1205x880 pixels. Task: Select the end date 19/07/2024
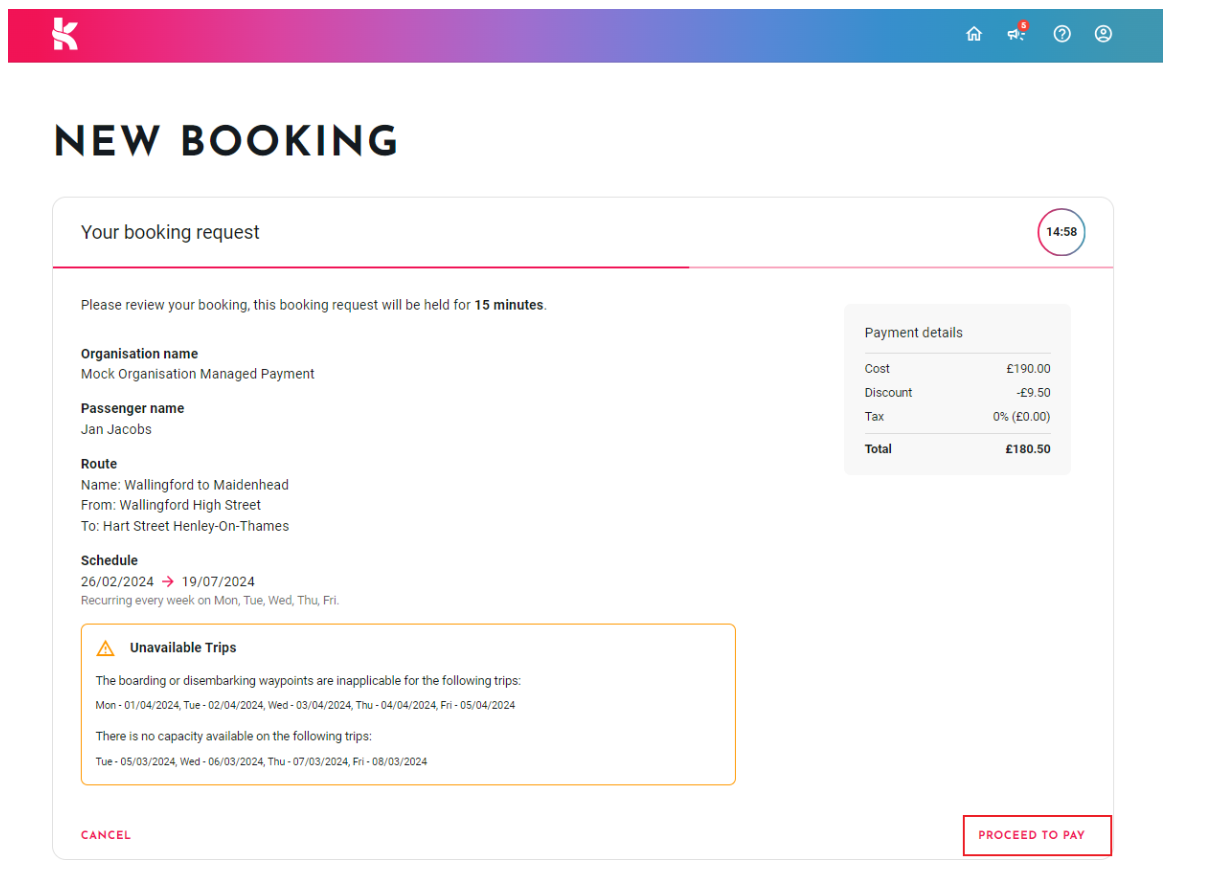(218, 581)
